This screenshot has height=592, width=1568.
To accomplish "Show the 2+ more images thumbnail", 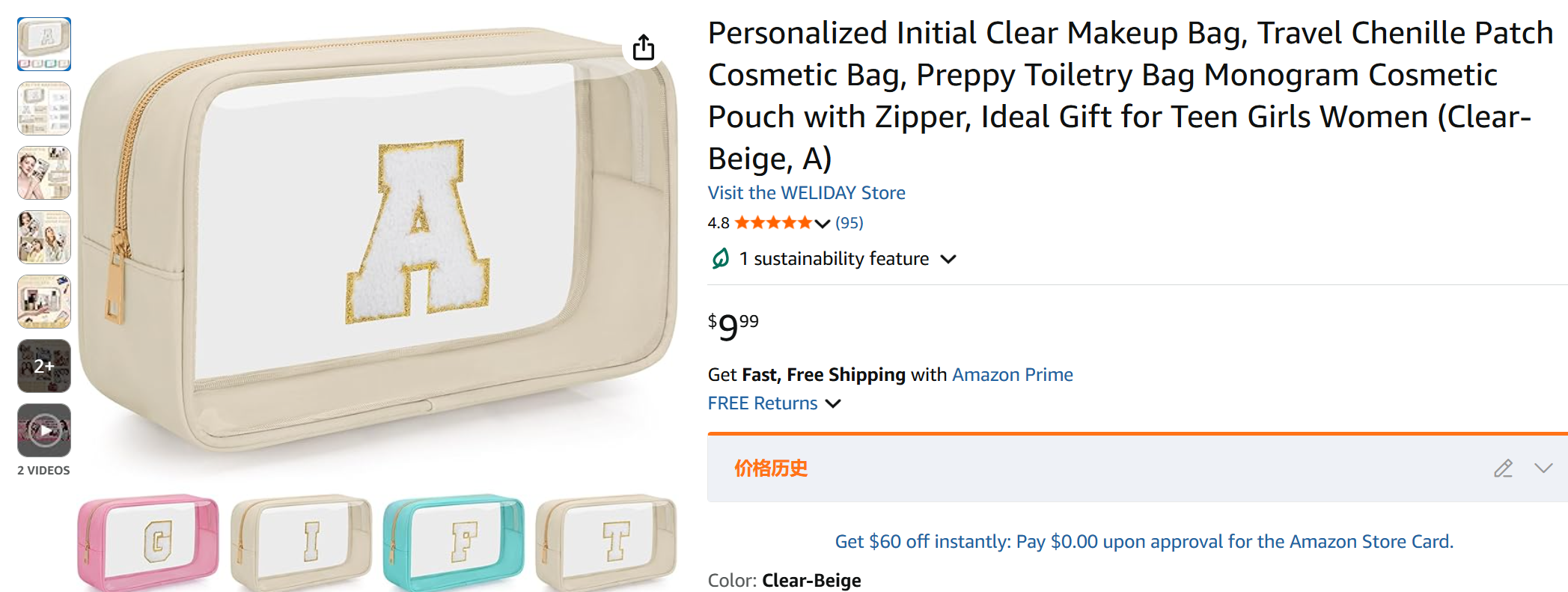I will coord(44,366).
